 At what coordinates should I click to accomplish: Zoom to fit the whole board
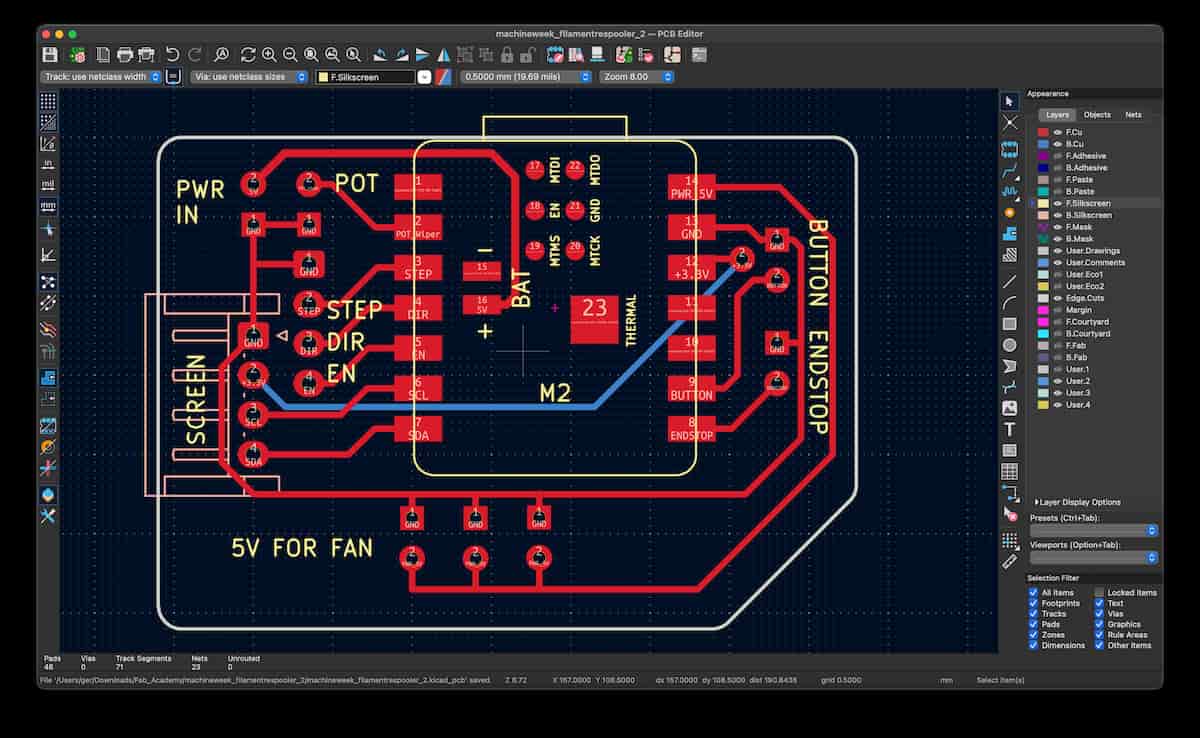click(312, 55)
